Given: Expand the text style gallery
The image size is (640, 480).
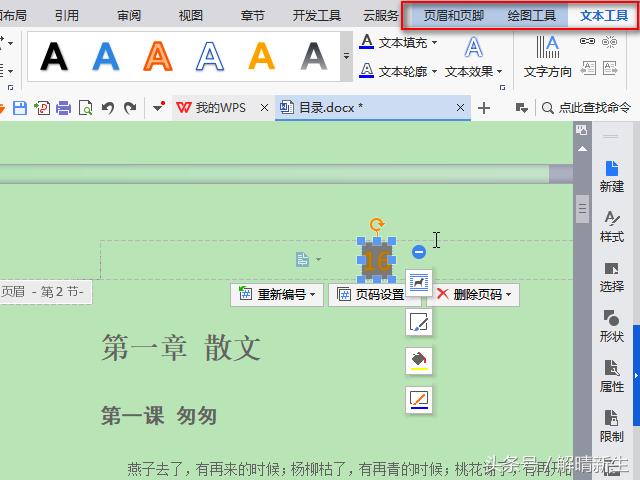Looking at the screenshot, I should click(347, 56).
